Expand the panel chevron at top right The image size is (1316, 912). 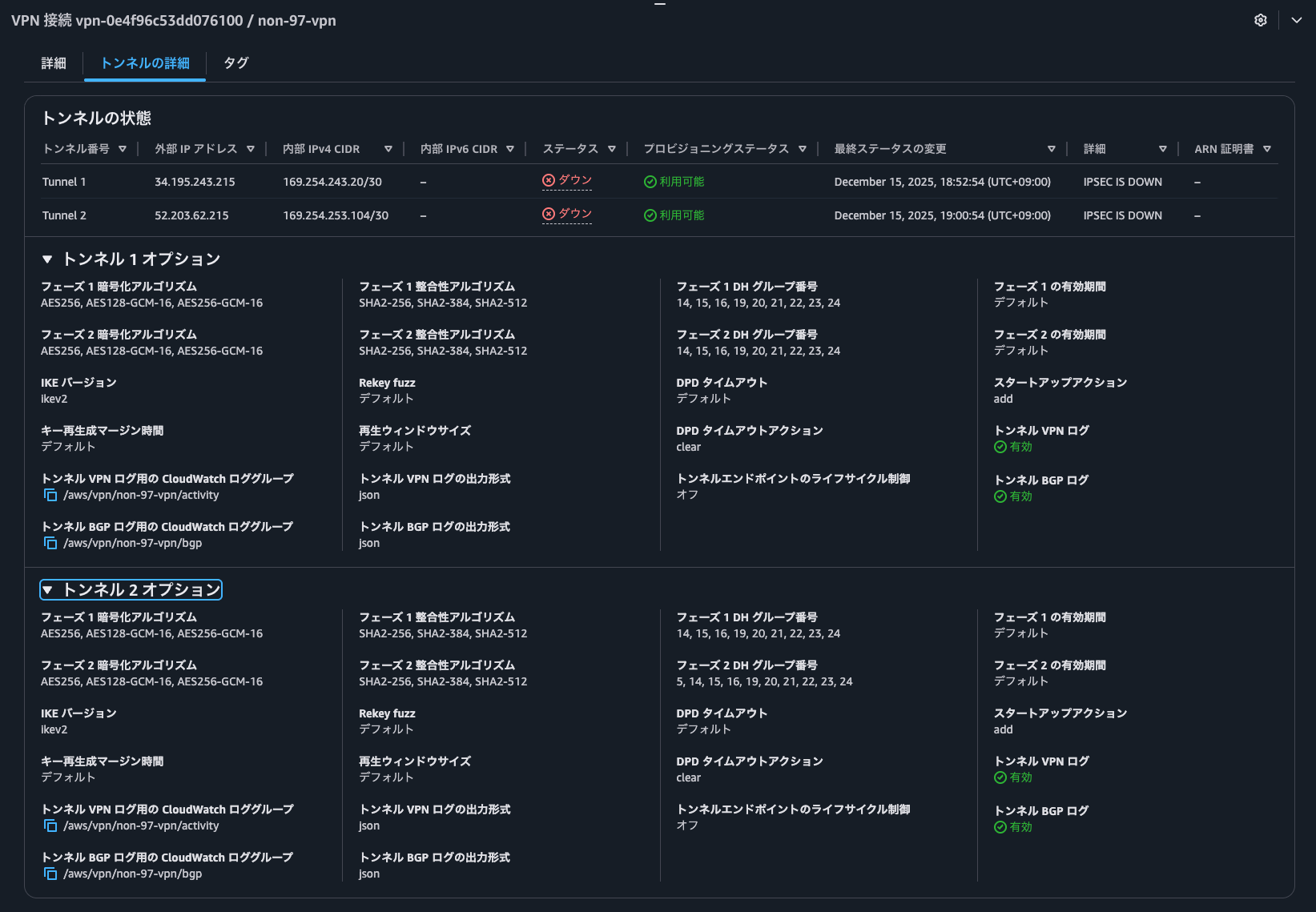coord(1296,21)
